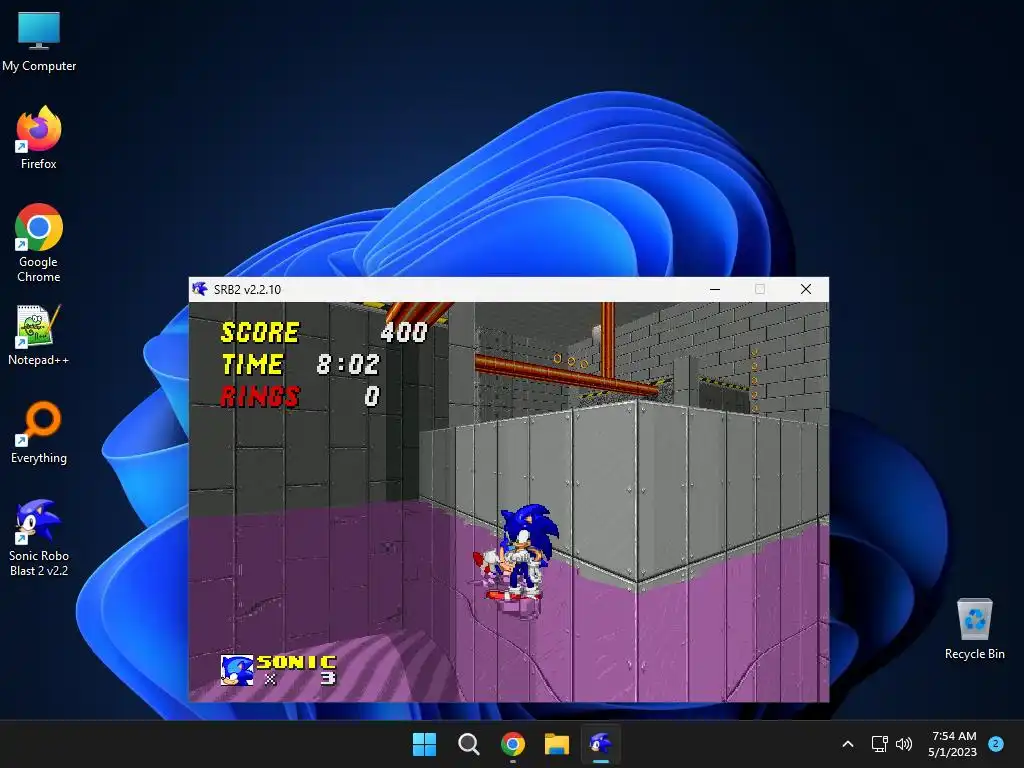Click the score value 400
Viewport: 1024px width, 768px height.
404,332
